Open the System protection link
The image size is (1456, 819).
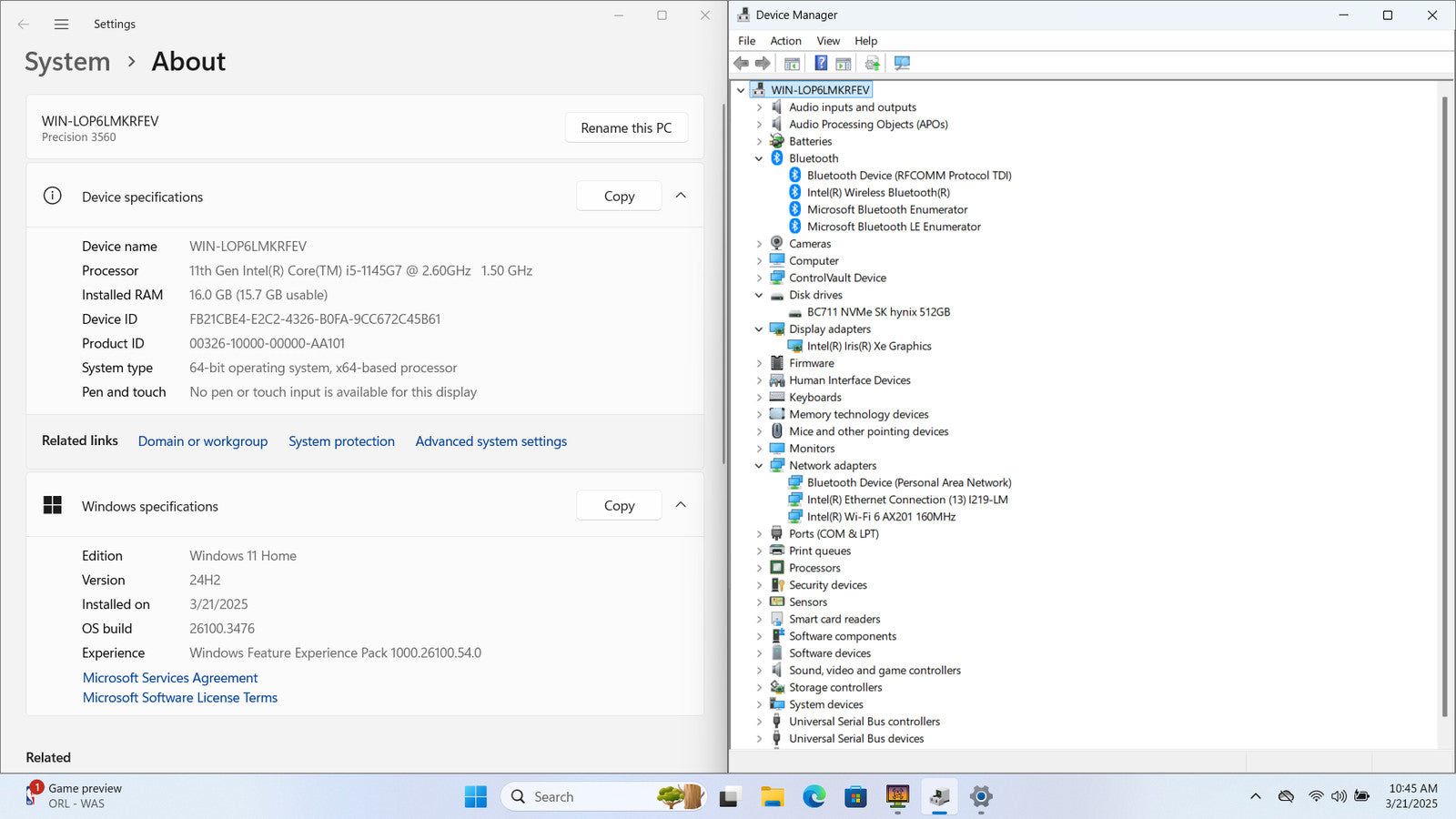(x=341, y=441)
